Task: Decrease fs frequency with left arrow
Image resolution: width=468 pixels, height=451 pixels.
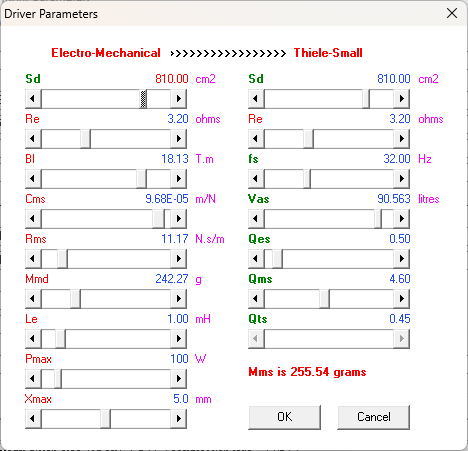Action: pyautogui.click(x=256, y=179)
